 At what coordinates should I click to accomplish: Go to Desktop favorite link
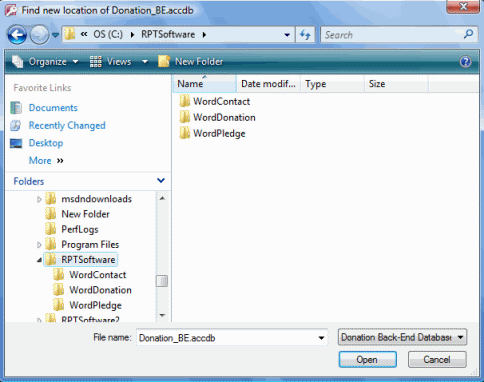[46, 143]
